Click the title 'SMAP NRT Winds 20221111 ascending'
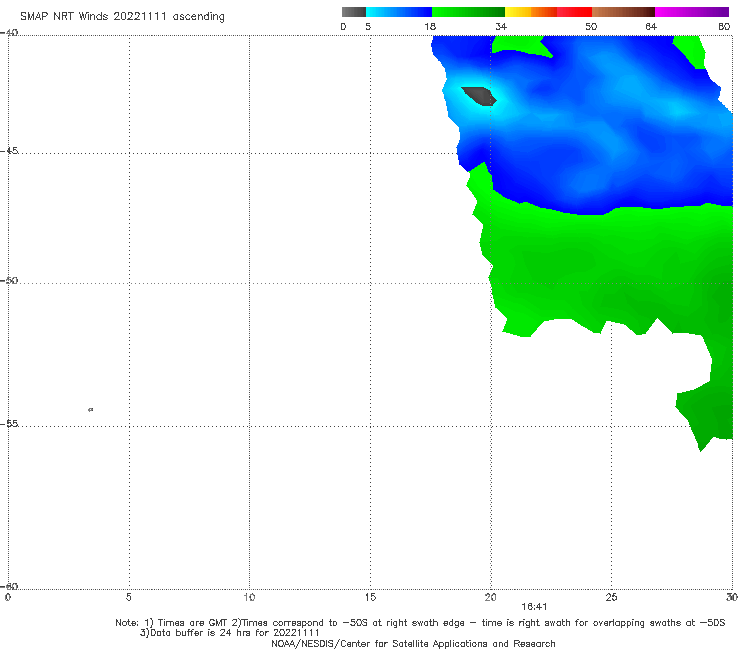Screen dimensions: 740x650 122,17
